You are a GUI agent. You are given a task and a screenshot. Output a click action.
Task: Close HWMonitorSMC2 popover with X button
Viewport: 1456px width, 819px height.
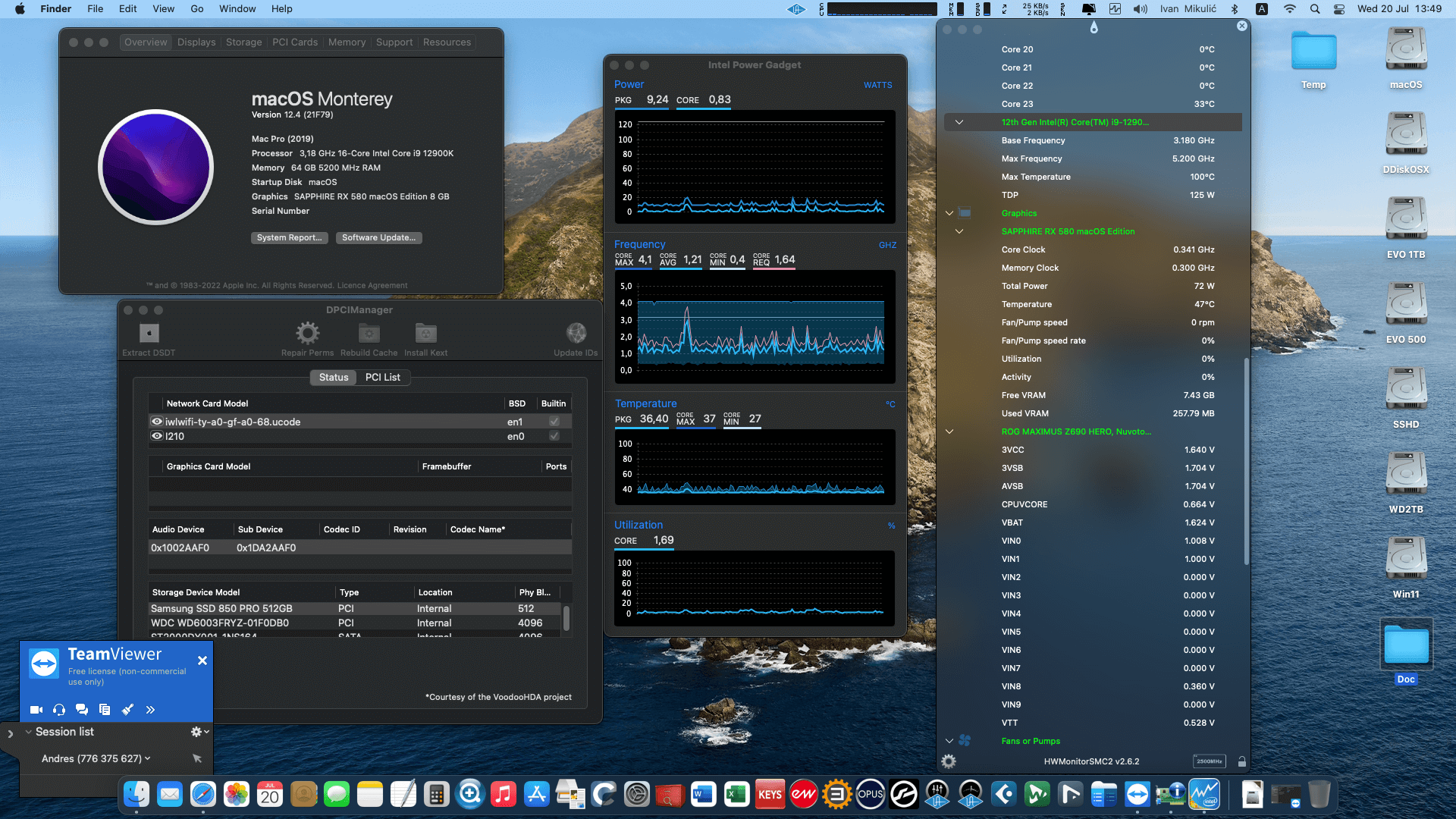[1241, 26]
